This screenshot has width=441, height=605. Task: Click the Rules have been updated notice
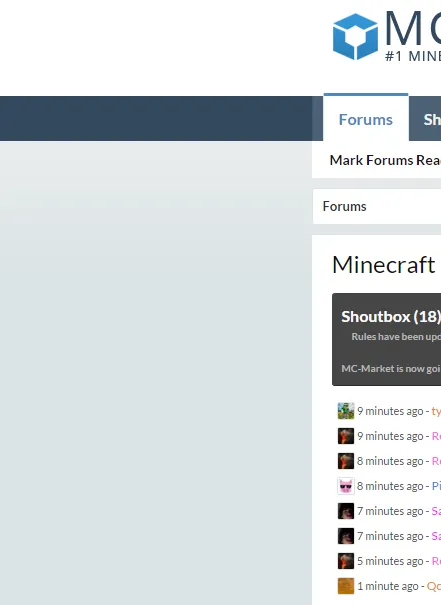pos(396,336)
